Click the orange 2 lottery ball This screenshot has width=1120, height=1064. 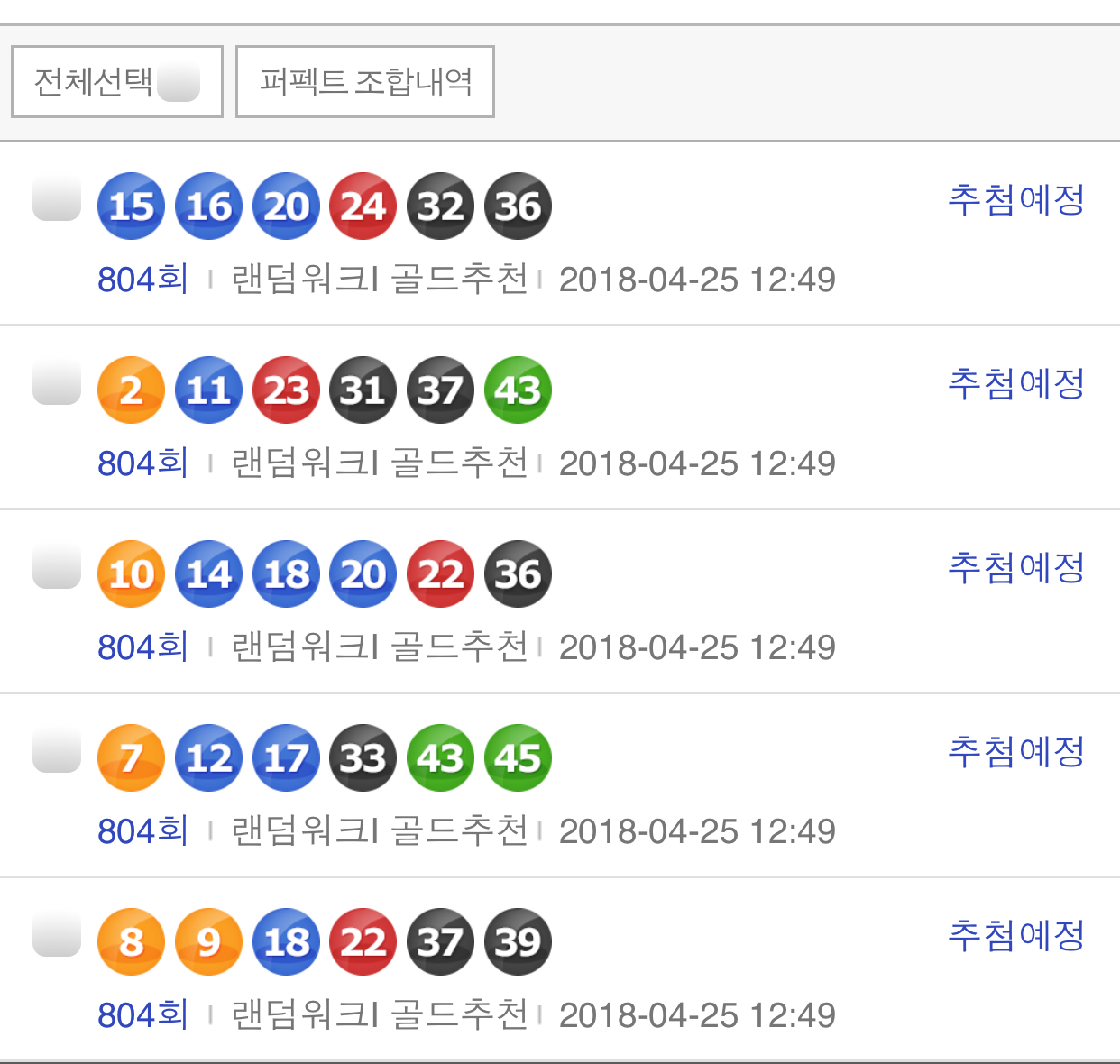click(131, 390)
